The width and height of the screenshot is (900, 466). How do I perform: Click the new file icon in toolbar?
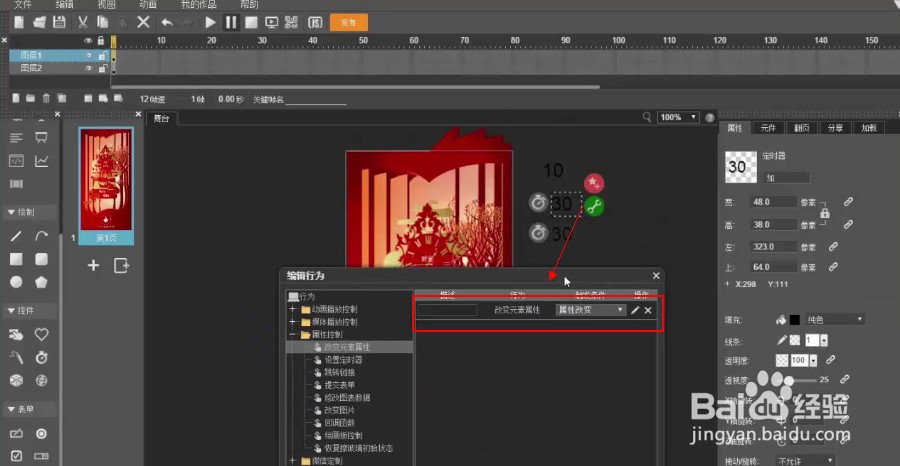click(x=20, y=22)
